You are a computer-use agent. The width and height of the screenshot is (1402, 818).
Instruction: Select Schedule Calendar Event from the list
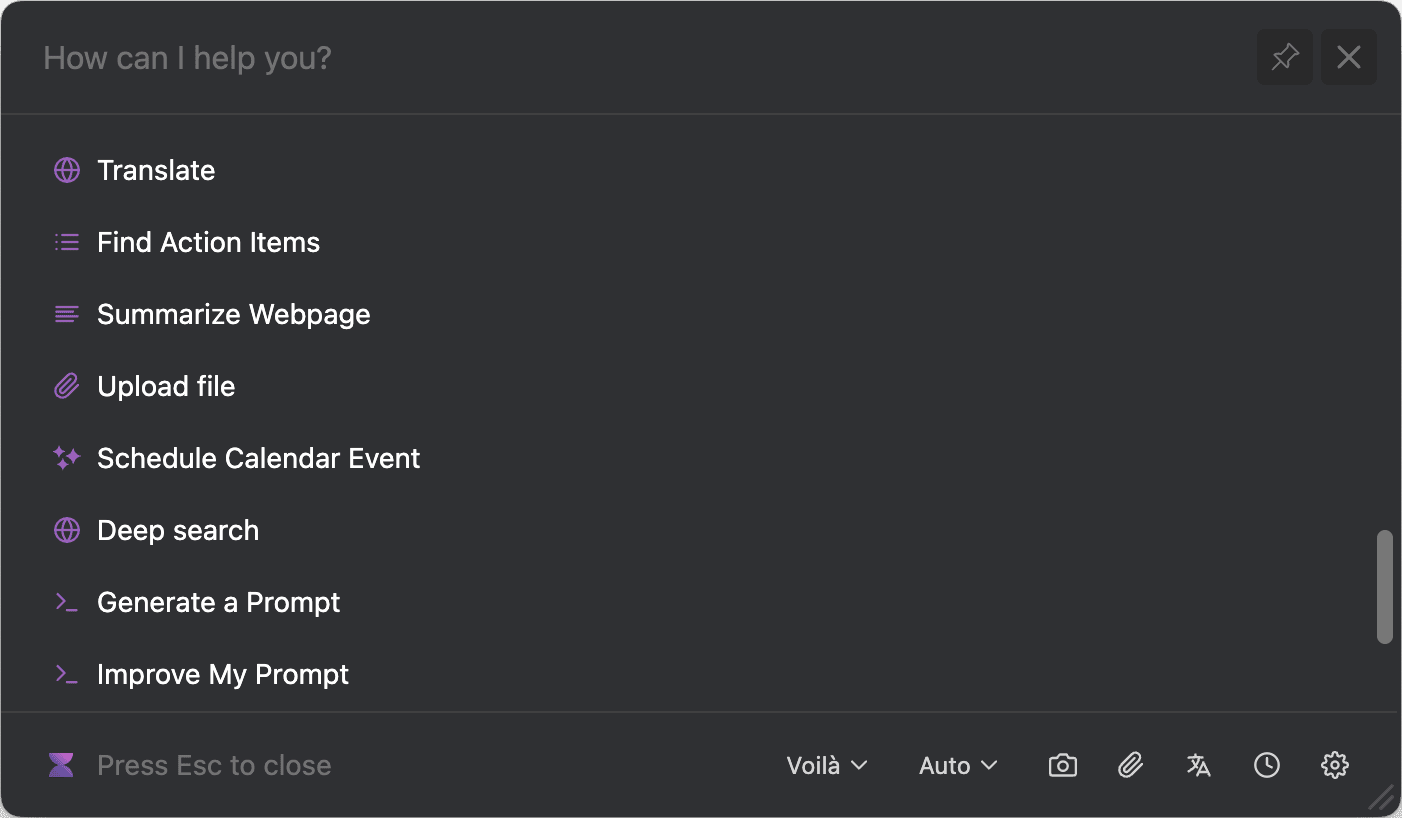tap(258, 458)
